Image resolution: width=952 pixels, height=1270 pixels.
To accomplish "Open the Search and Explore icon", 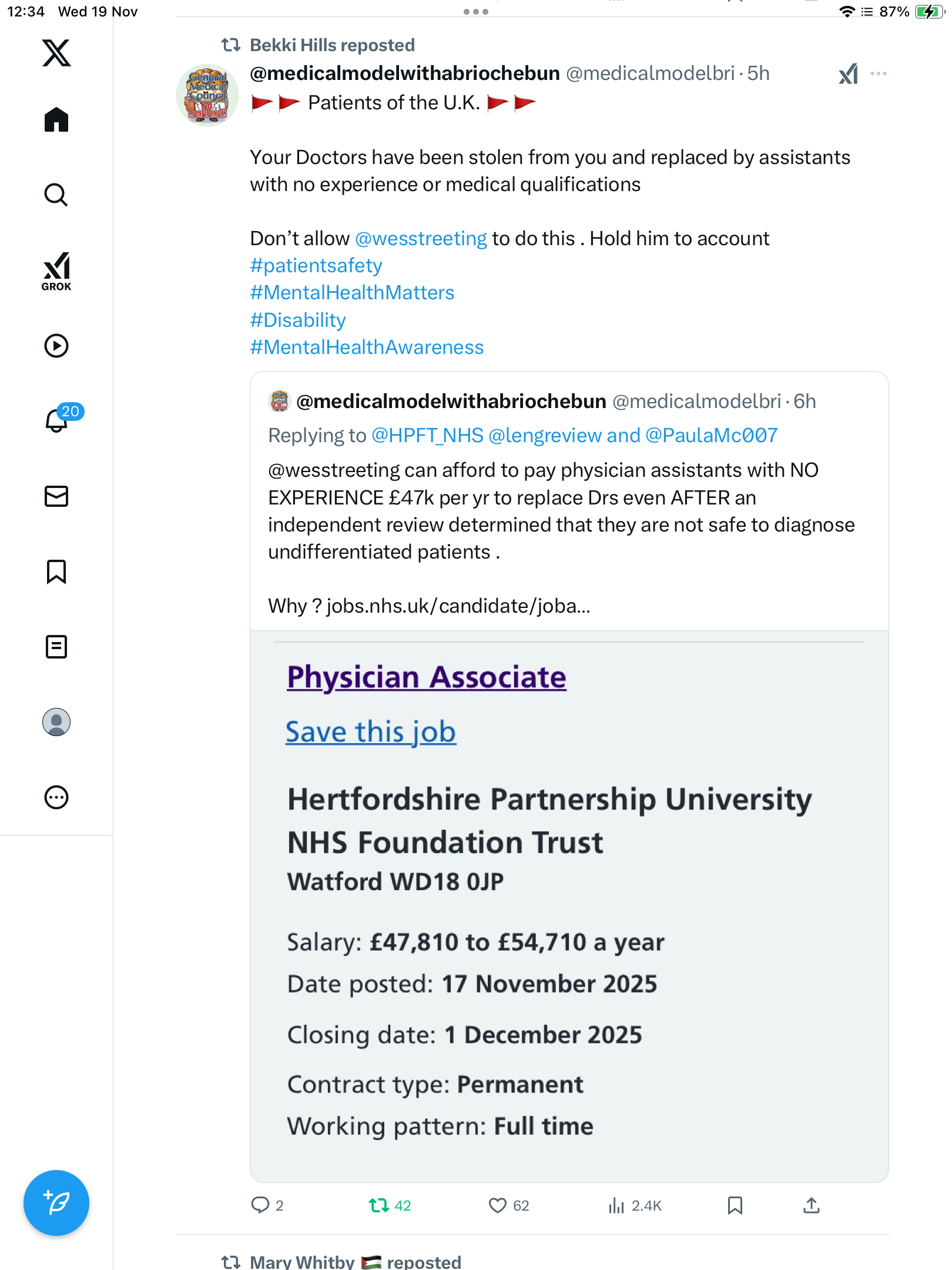I will [x=56, y=195].
